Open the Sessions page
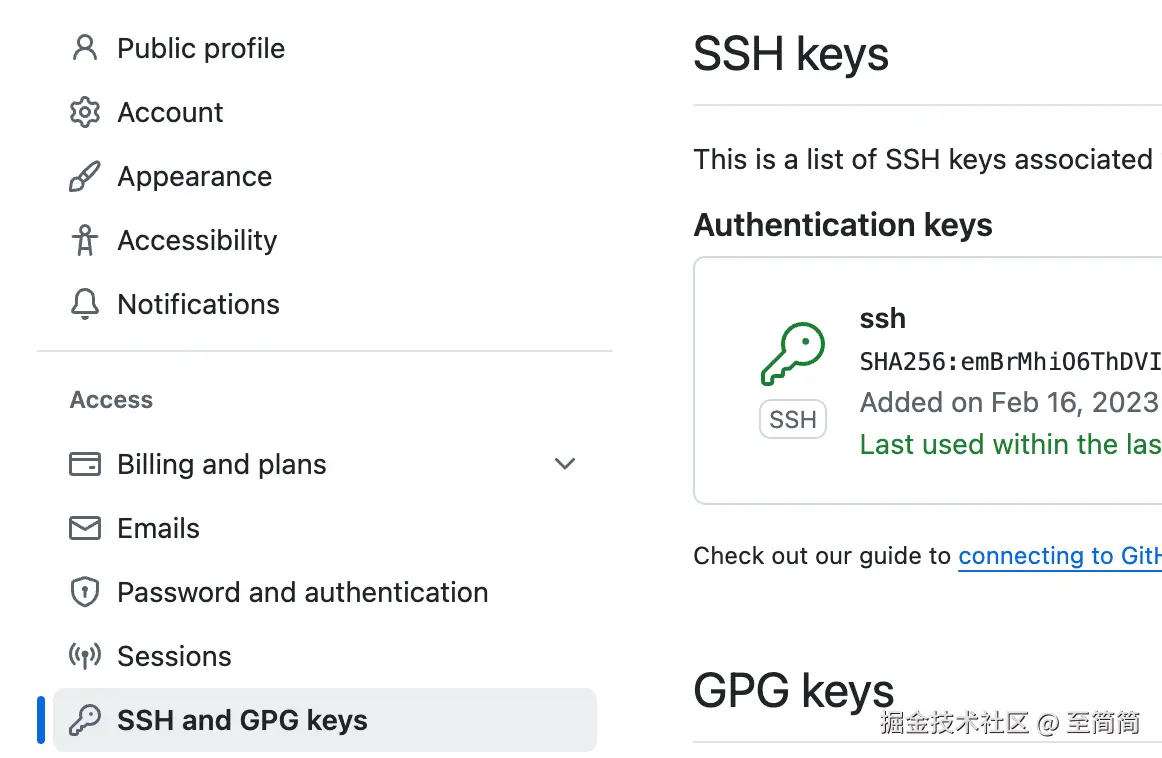Screen dimensions: 1162x758 [x=174, y=656]
